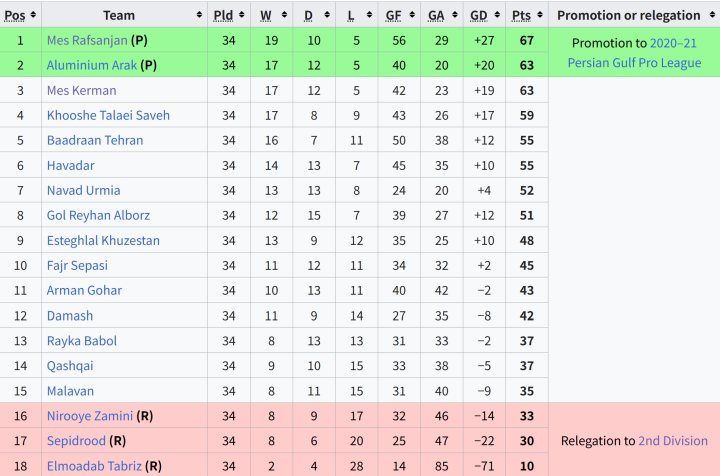Viewport: 720px width, 476px height.
Task: Click the Pts abbreviation header
Action: (521, 16)
